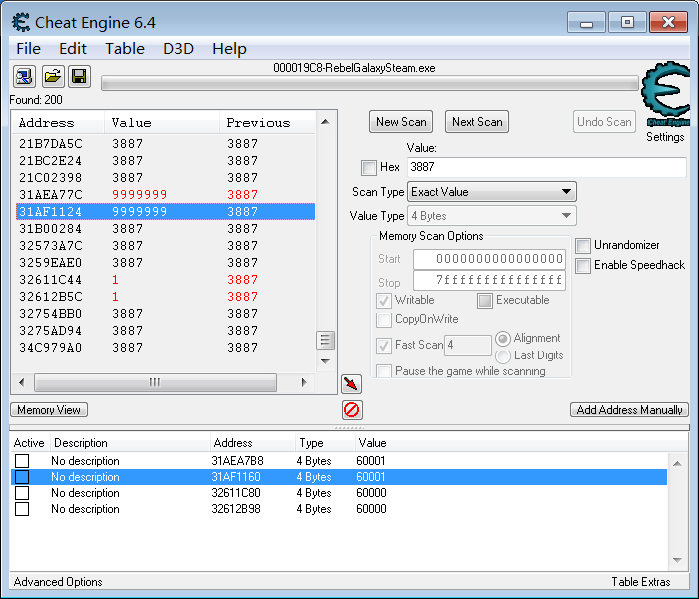Click the results vertical scrollbar thumb
The height and width of the screenshot is (599, 699).
tap(325, 341)
